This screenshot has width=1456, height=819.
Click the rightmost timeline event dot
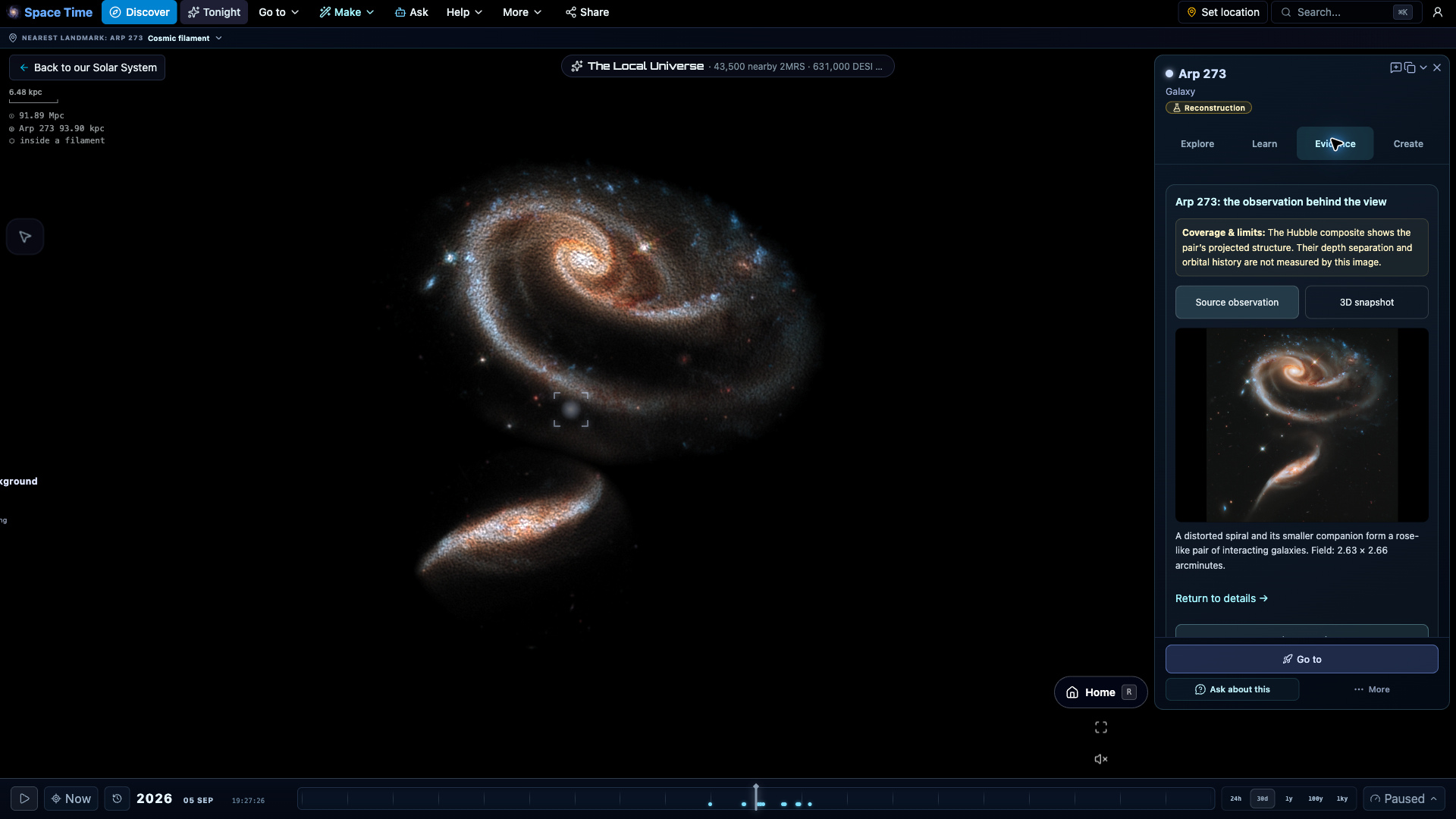(810, 804)
